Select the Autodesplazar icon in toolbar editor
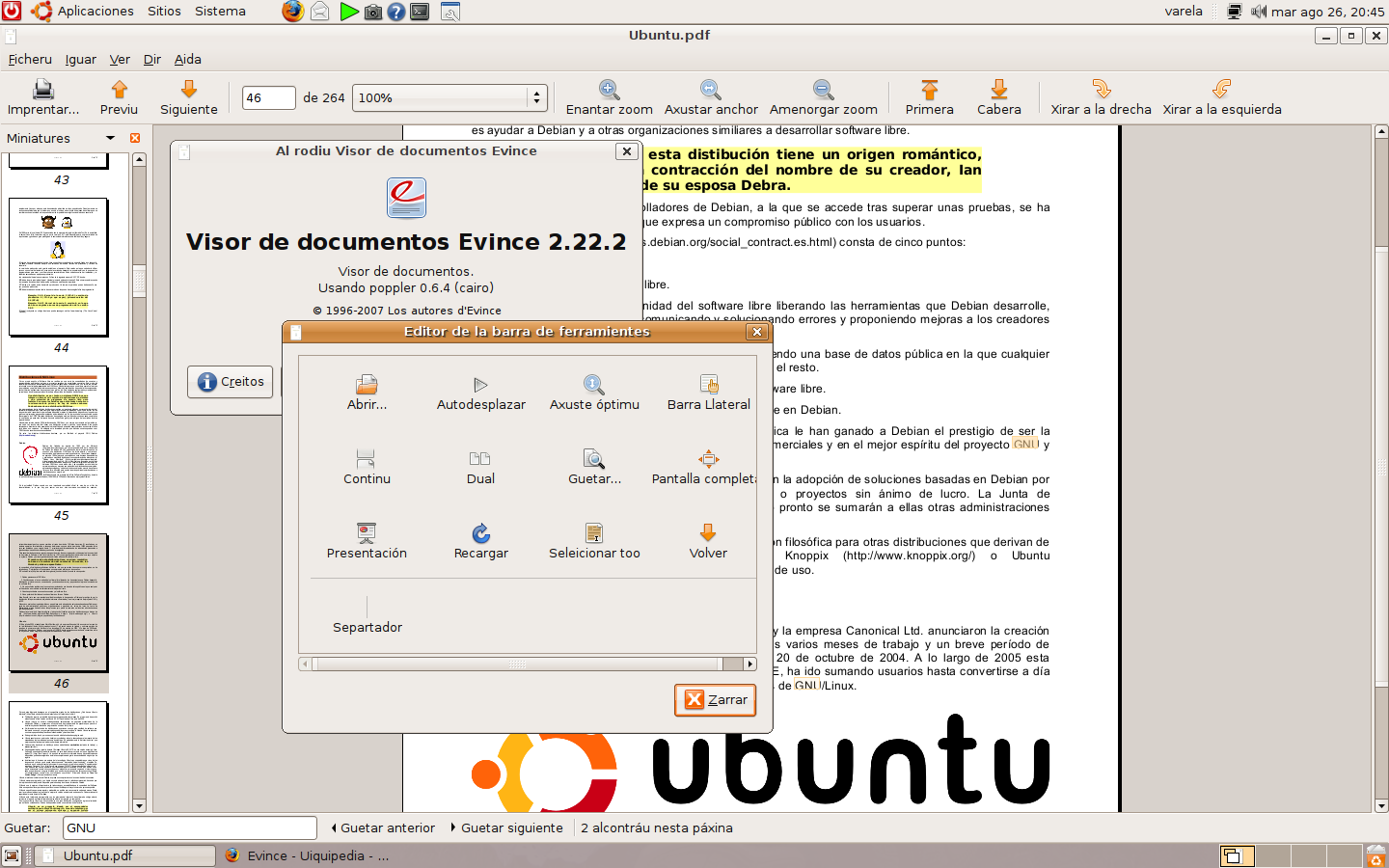This screenshot has height=868, width=1389. coord(480,385)
